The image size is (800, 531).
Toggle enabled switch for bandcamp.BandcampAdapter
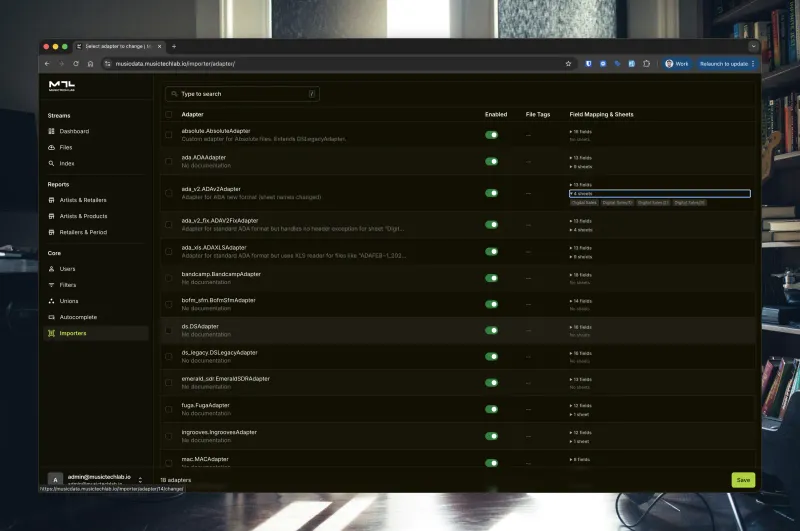point(491,278)
